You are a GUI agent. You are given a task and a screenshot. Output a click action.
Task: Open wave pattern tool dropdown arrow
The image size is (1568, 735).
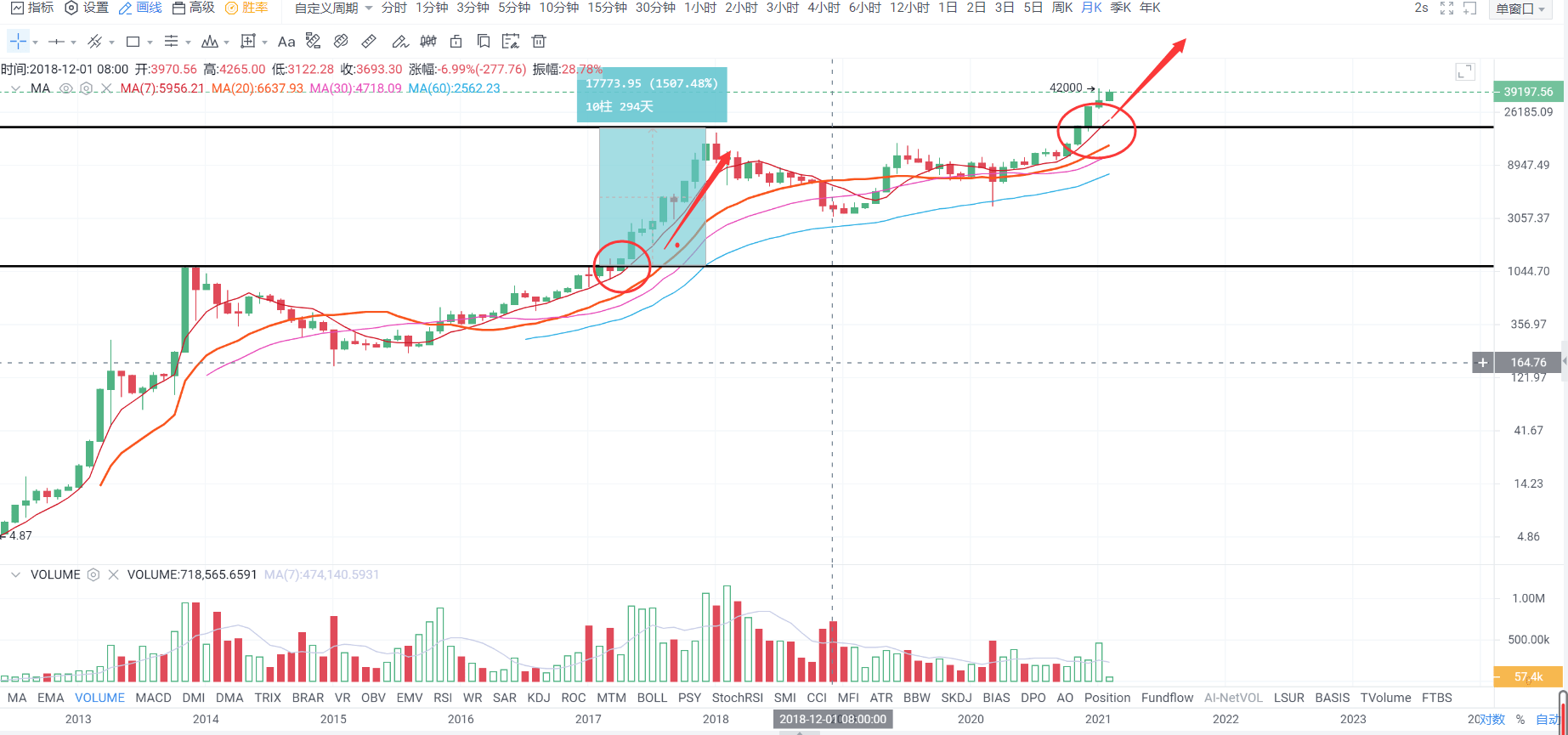click(226, 42)
